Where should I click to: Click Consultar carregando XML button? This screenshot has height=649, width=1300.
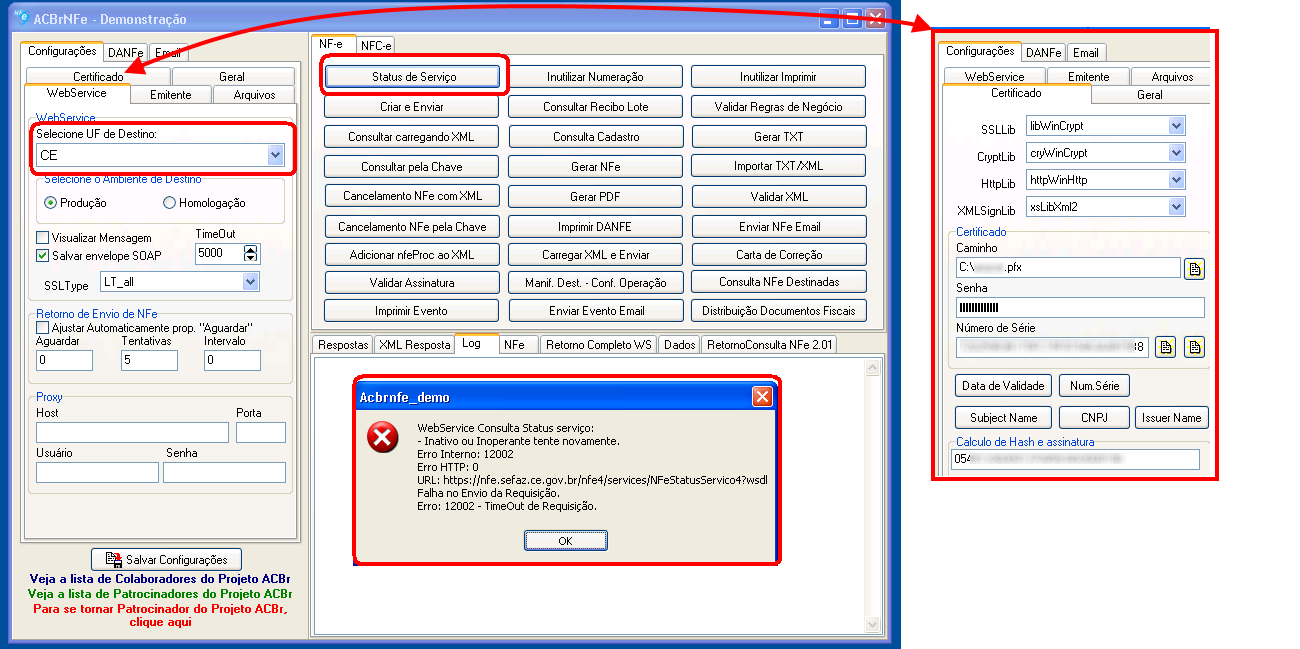[x=412, y=137]
